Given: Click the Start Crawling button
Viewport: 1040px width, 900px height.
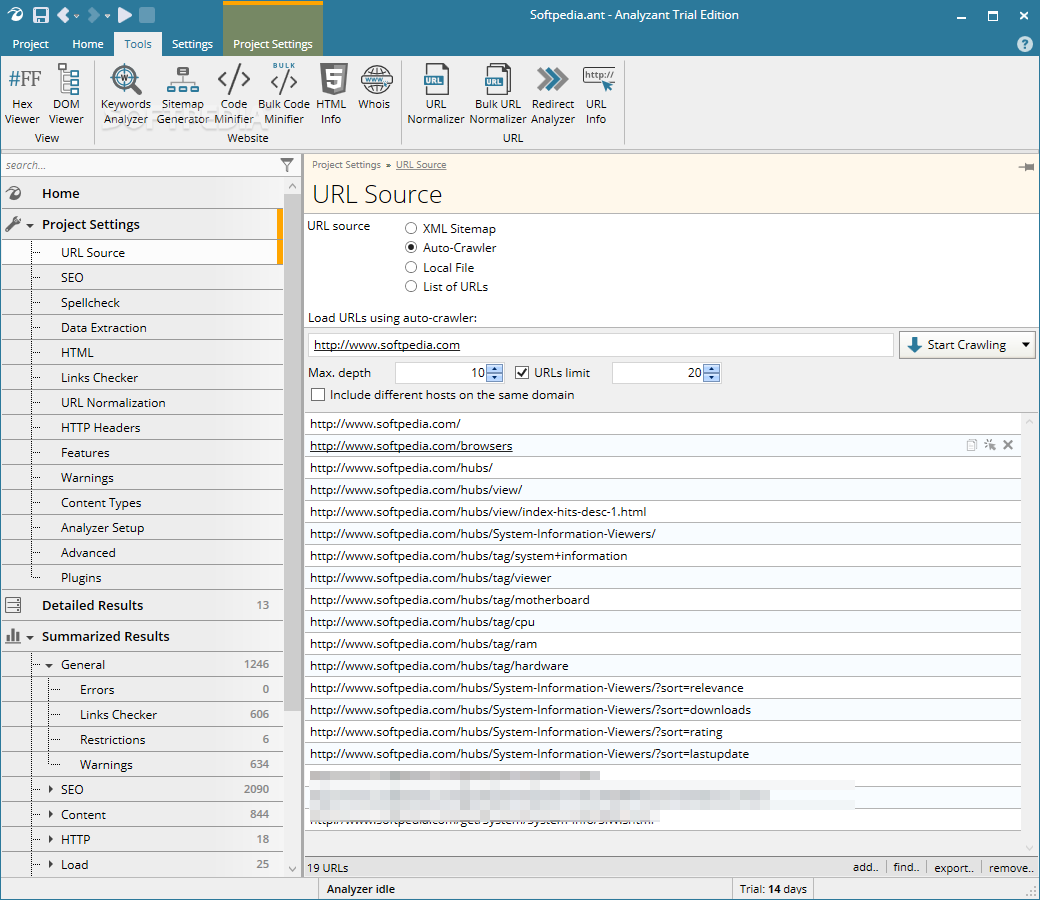Looking at the screenshot, I should coord(958,345).
